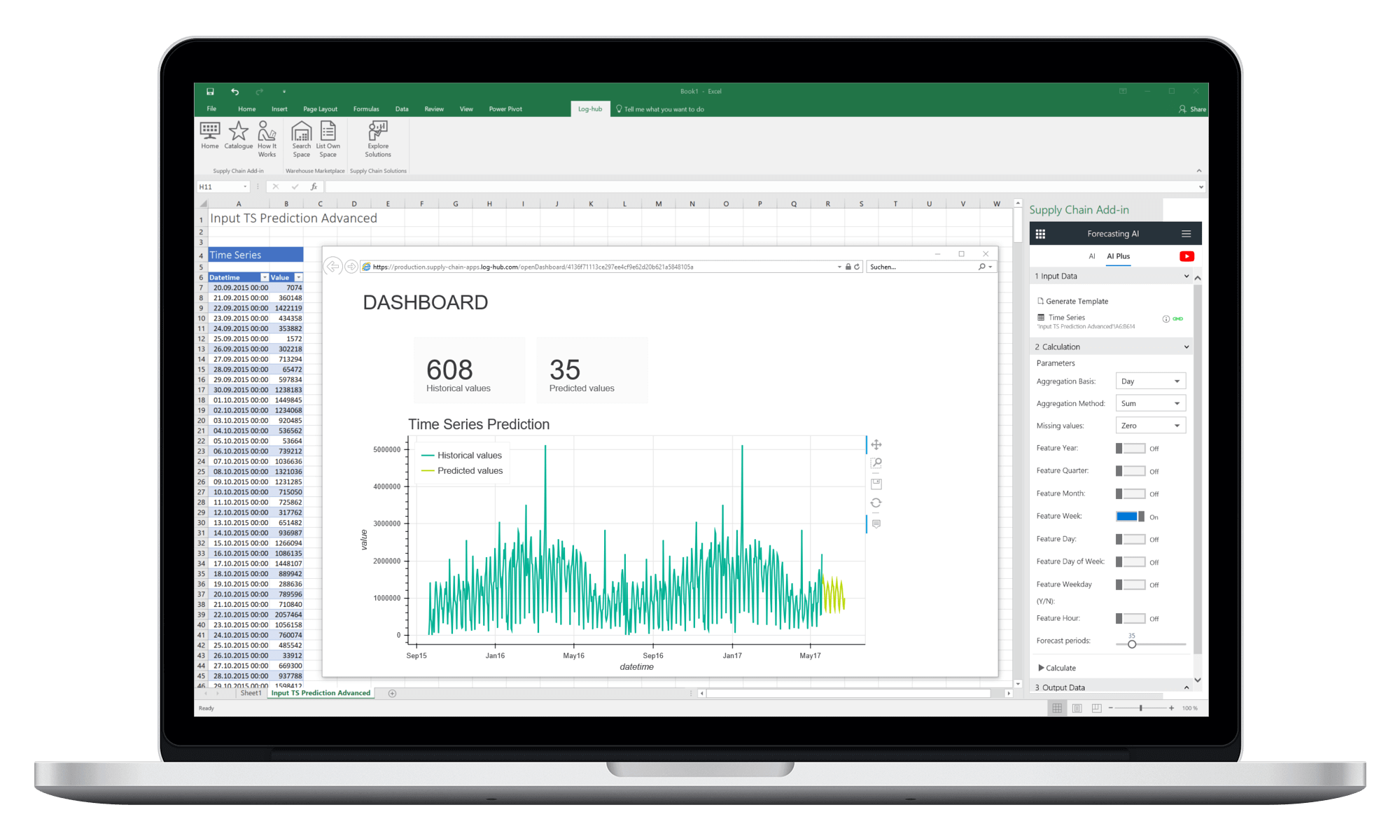Collapse the 1 Input Data section
The image size is (1400, 840).
pos(1186,276)
